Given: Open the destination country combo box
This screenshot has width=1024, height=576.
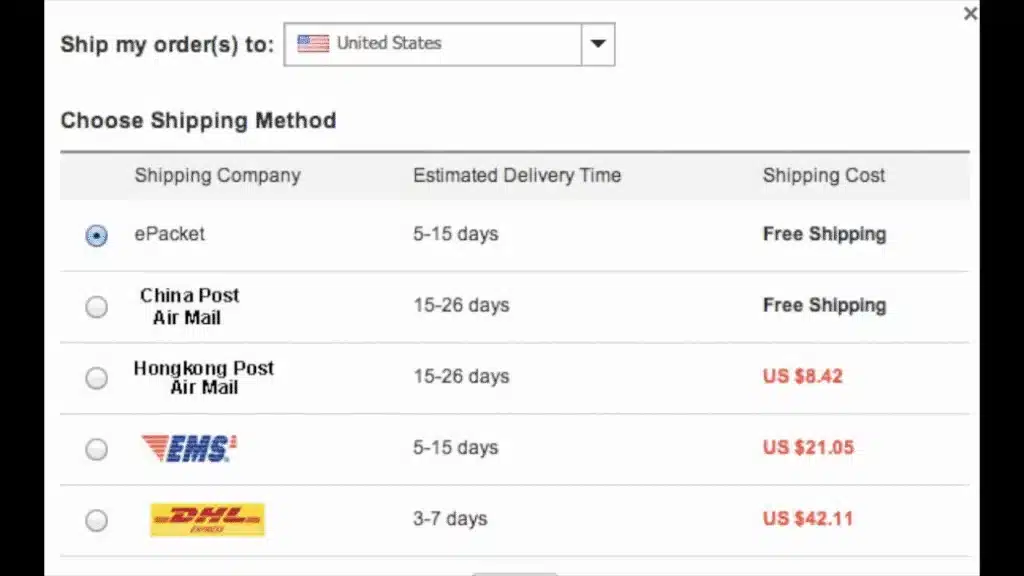Looking at the screenshot, I should pyautogui.click(x=449, y=43).
